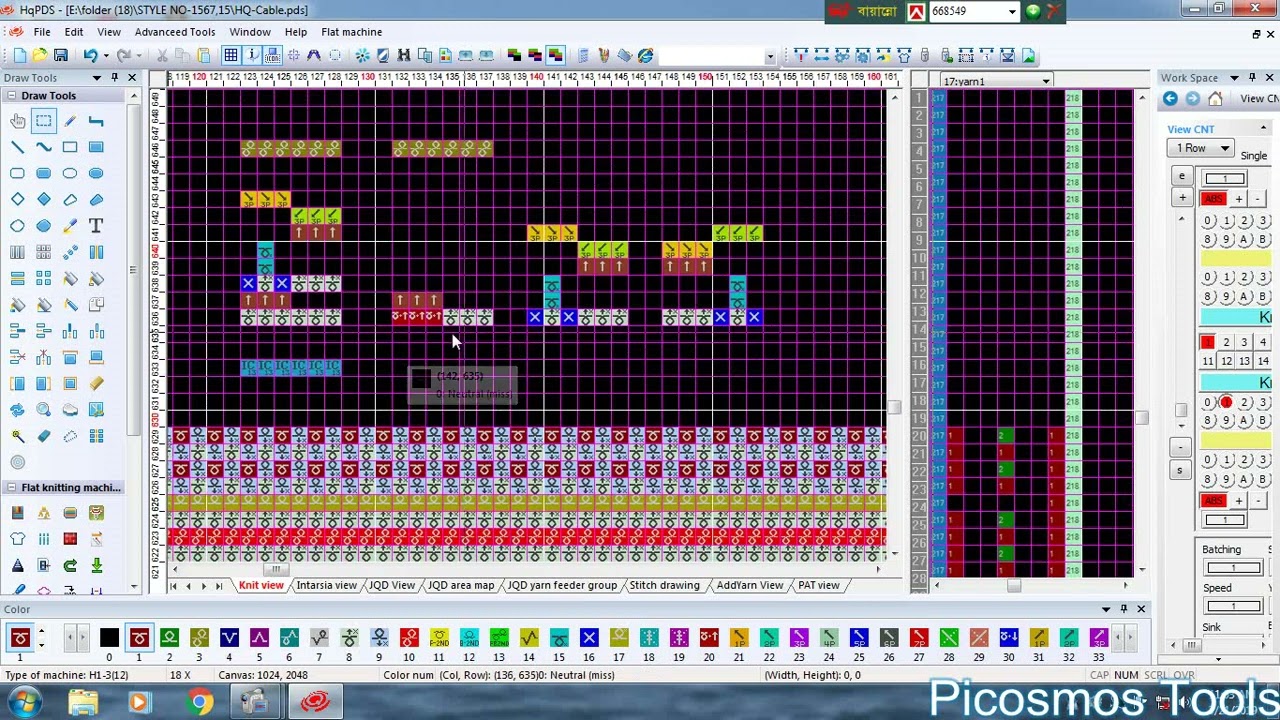Switch to the Intarsia view tab
This screenshot has width=1280, height=720.
[x=326, y=585]
